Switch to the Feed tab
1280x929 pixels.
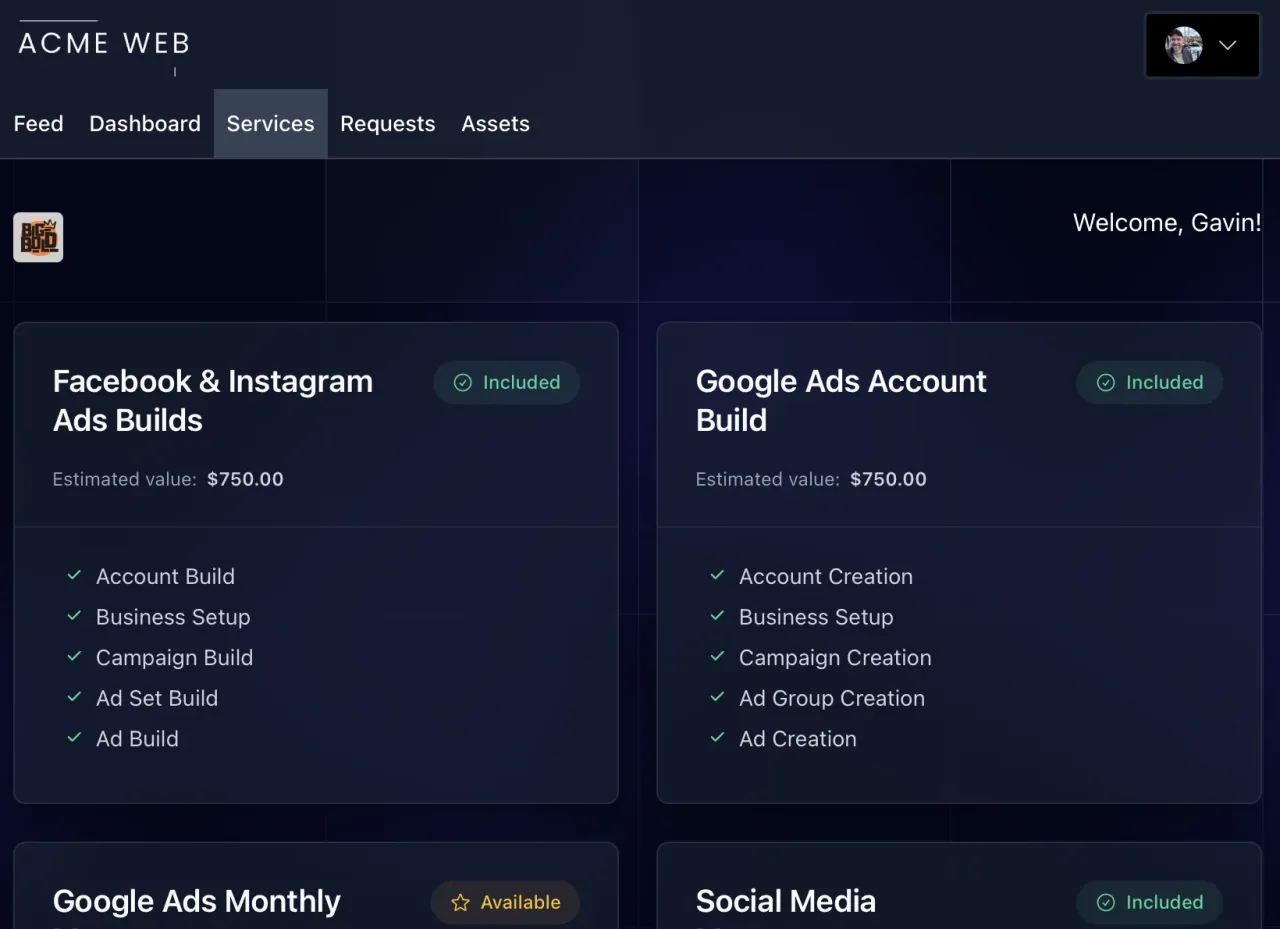38,124
